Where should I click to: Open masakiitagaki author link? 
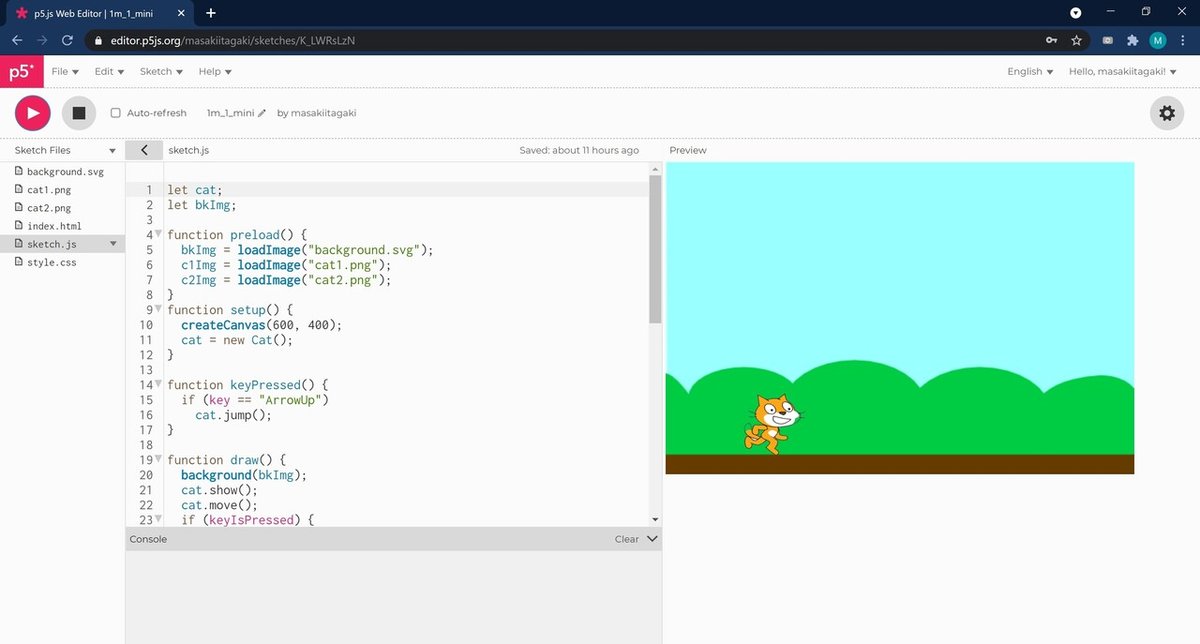click(x=323, y=113)
